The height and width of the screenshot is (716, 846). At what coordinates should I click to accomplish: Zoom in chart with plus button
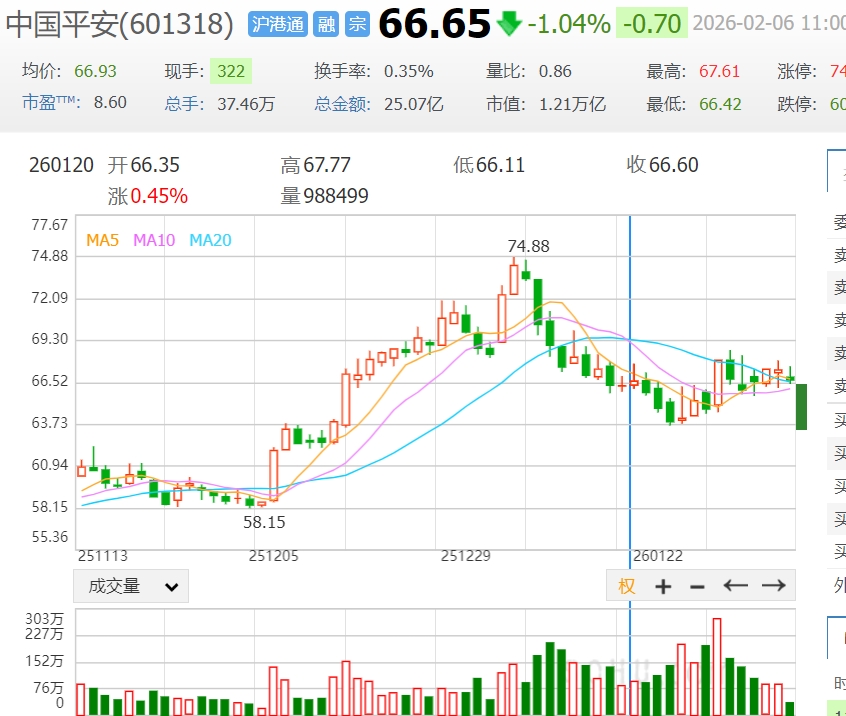[x=663, y=586]
